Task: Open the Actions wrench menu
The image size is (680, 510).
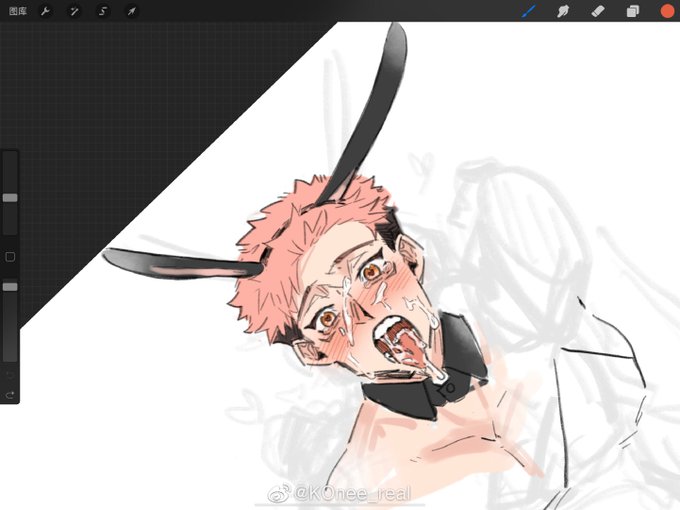Action: (x=46, y=11)
